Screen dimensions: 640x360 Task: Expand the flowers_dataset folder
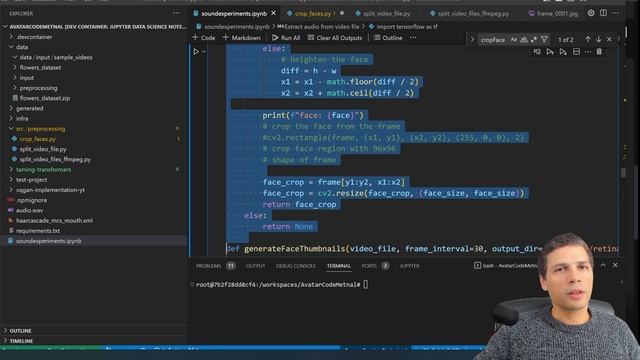click(94, 67)
